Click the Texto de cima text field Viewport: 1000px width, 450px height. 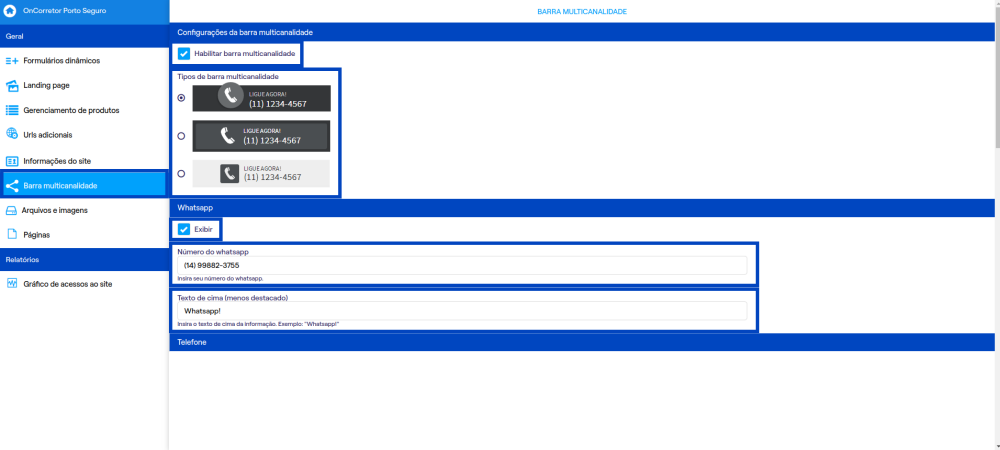click(462, 311)
